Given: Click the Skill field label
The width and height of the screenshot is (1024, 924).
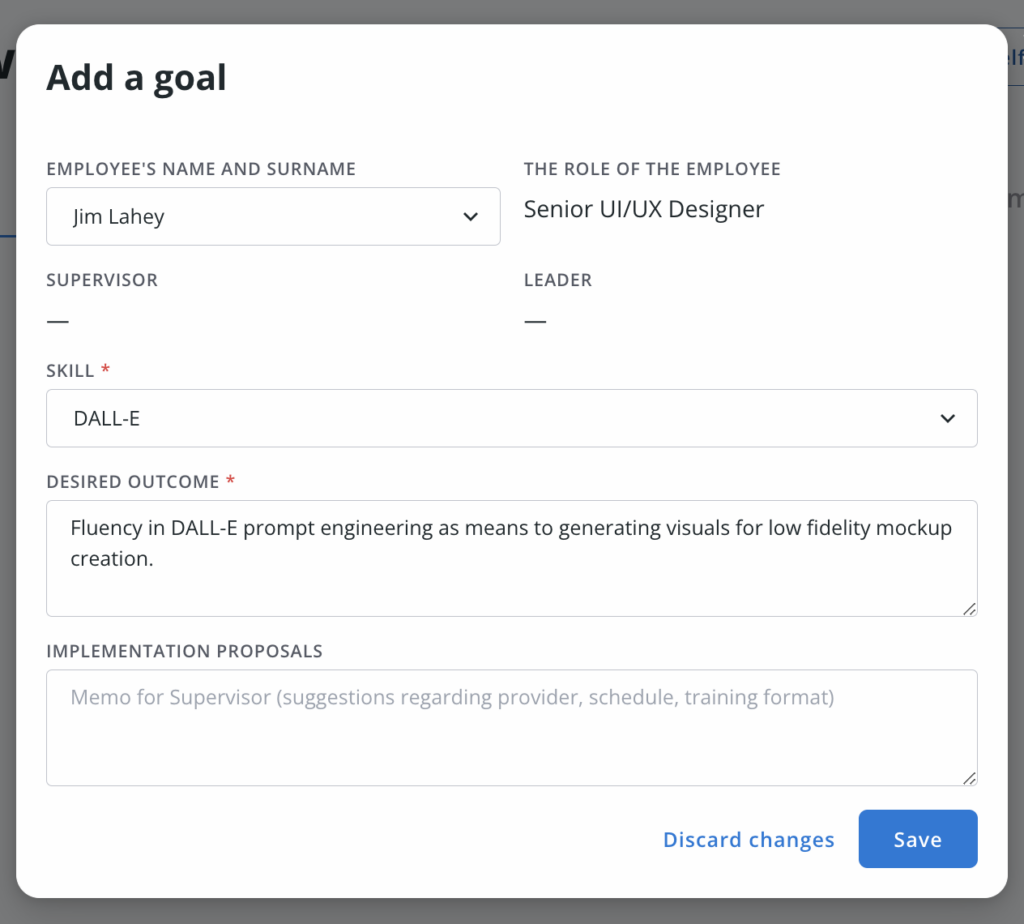Looking at the screenshot, I should (70, 371).
